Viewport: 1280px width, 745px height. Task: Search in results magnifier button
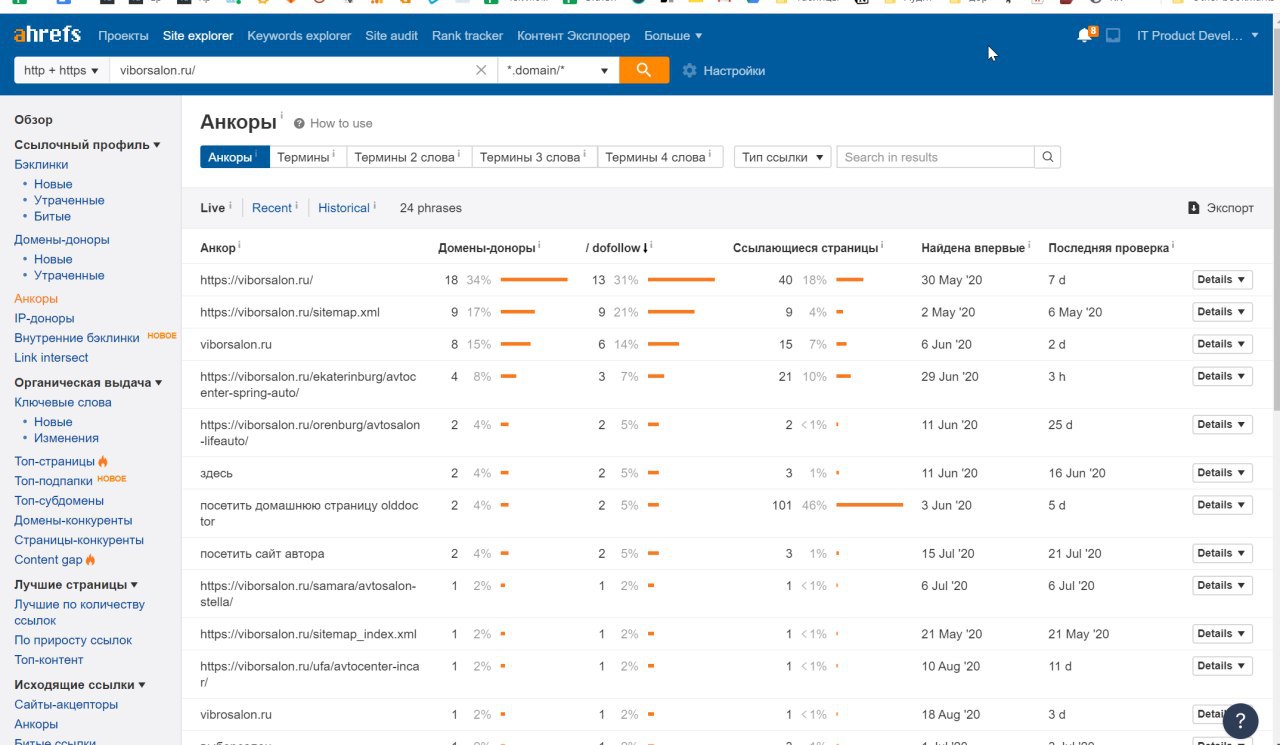(1048, 157)
